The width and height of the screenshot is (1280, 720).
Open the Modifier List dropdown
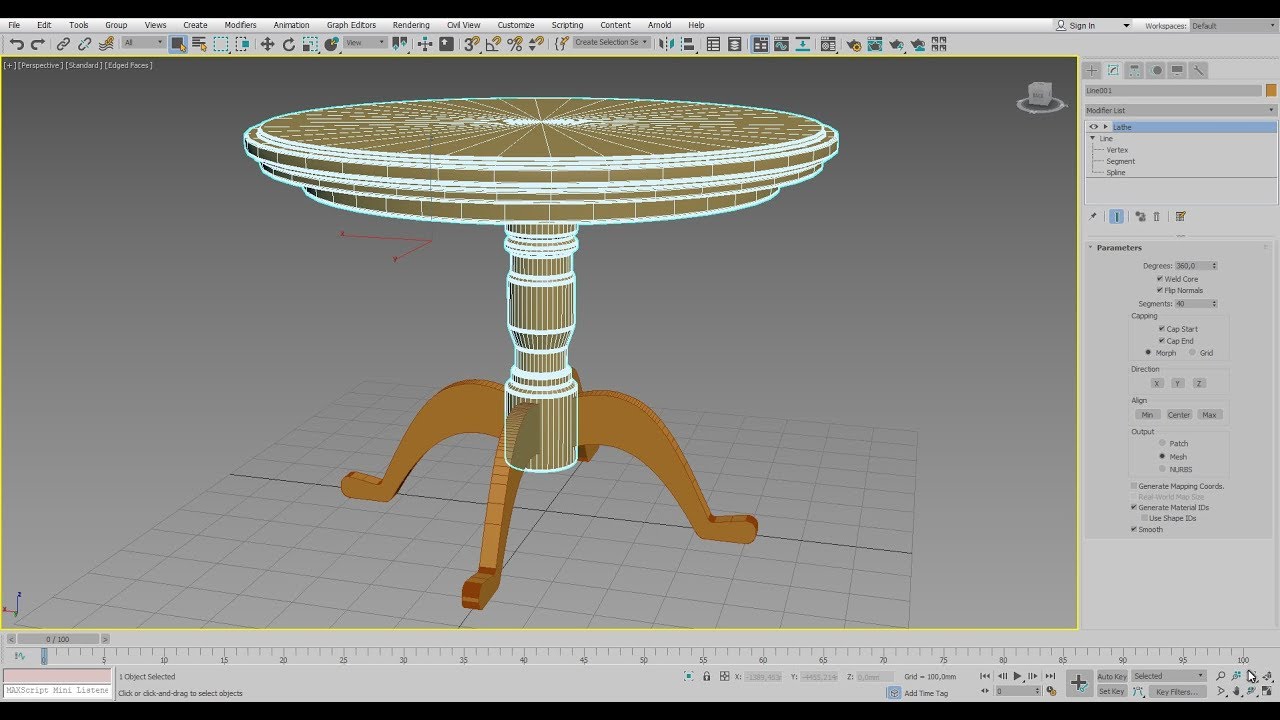pyautogui.click(x=1181, y=110)
